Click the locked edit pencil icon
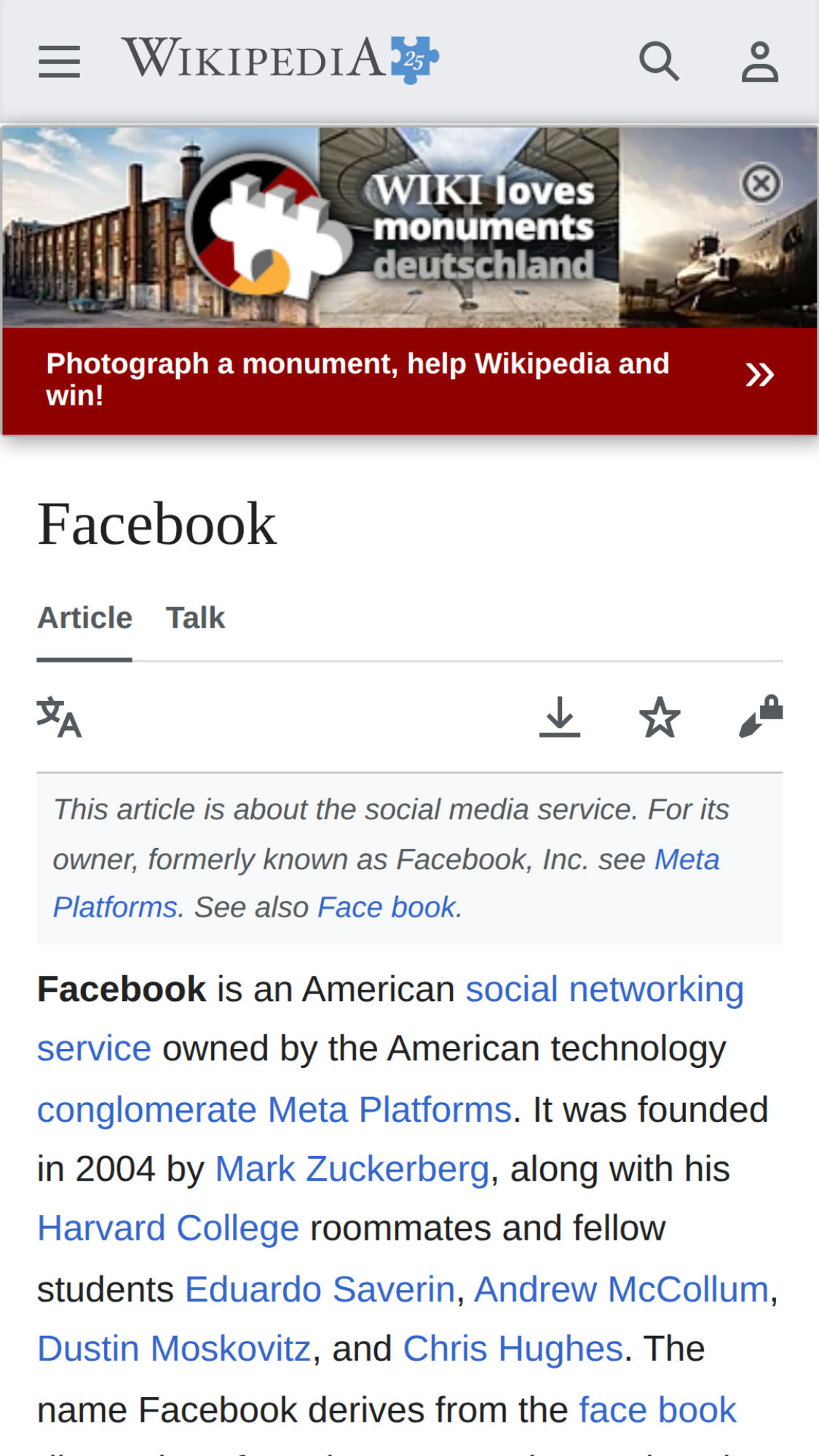This screenshot has height=1456, width=819. [x=761, y=716]
